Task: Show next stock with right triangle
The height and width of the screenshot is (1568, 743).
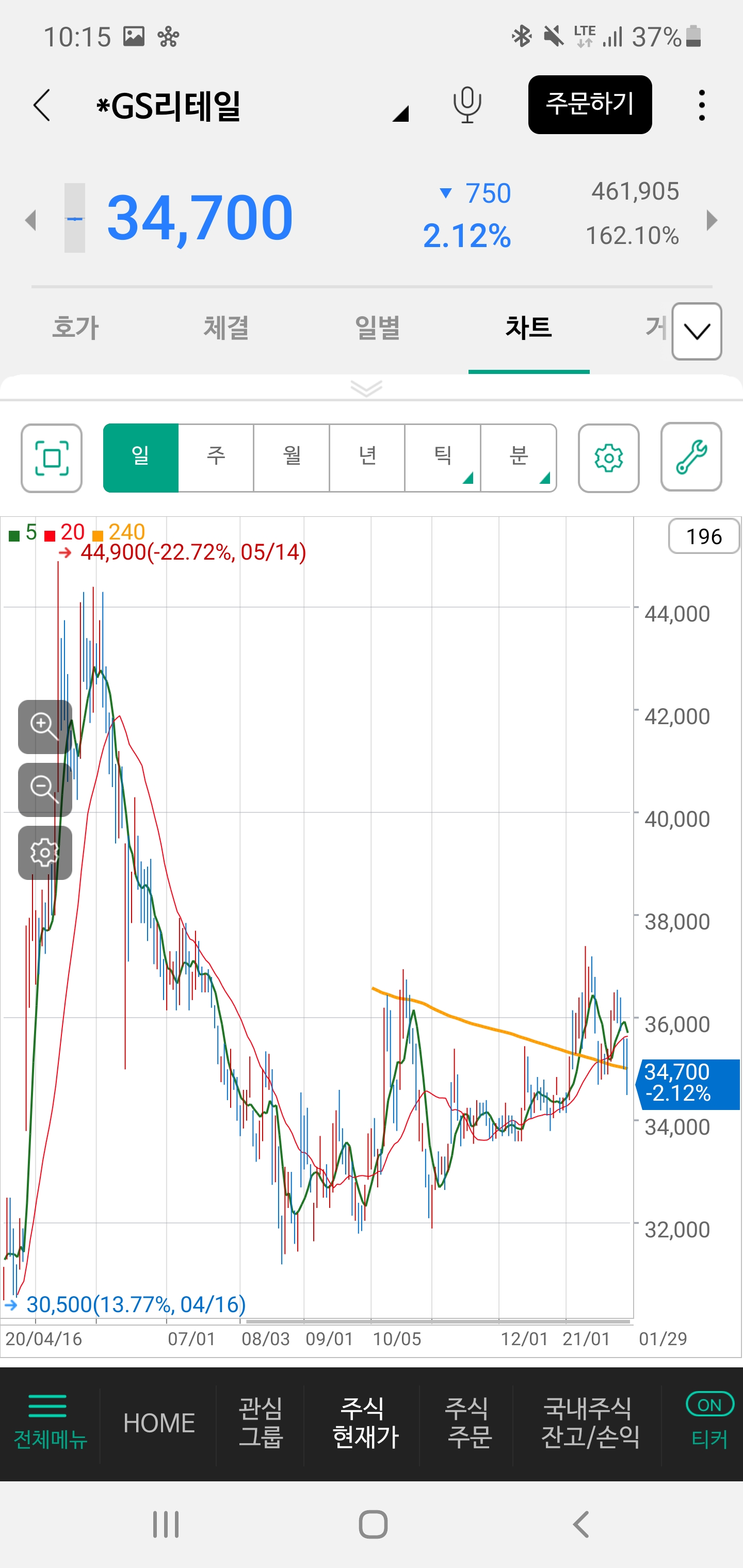Action: (x=712, y=220)
